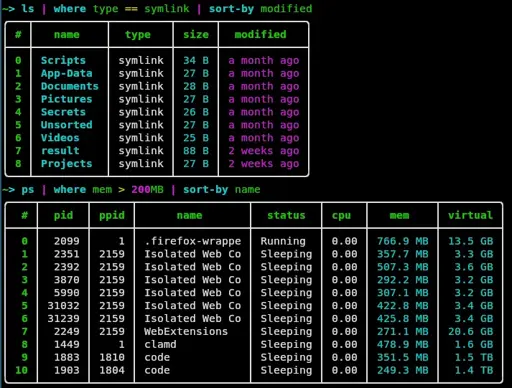Click the 'ppid' column header
512x388 pixels.
pyautogui.click(x=112, y=215)
